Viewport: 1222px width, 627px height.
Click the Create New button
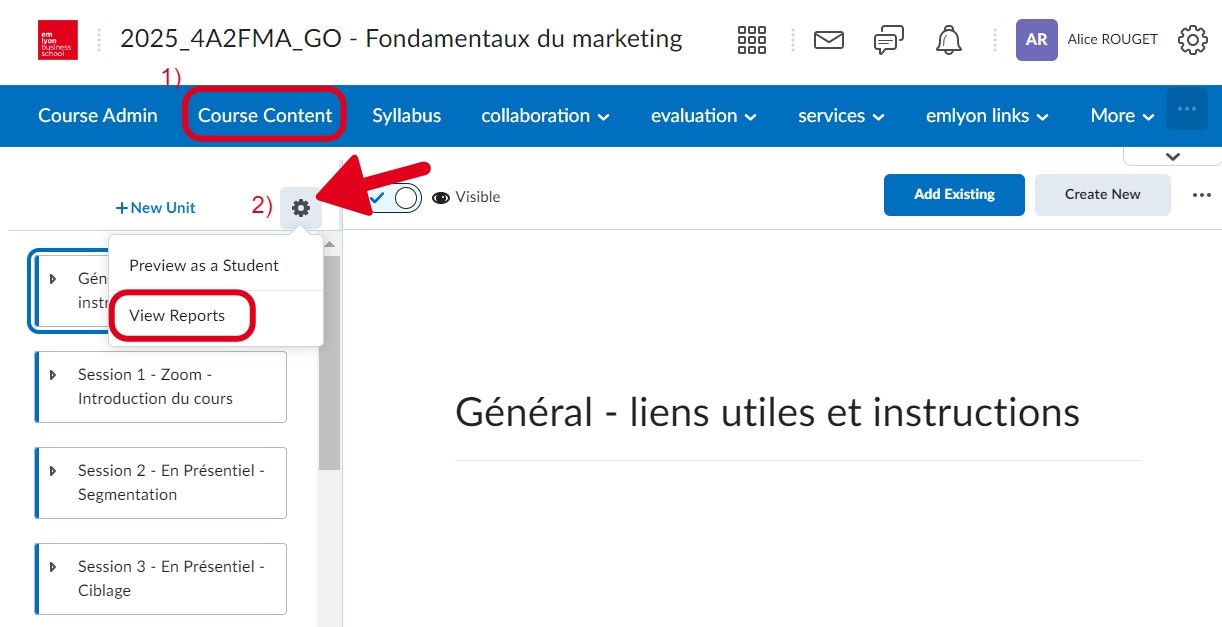1102,195
